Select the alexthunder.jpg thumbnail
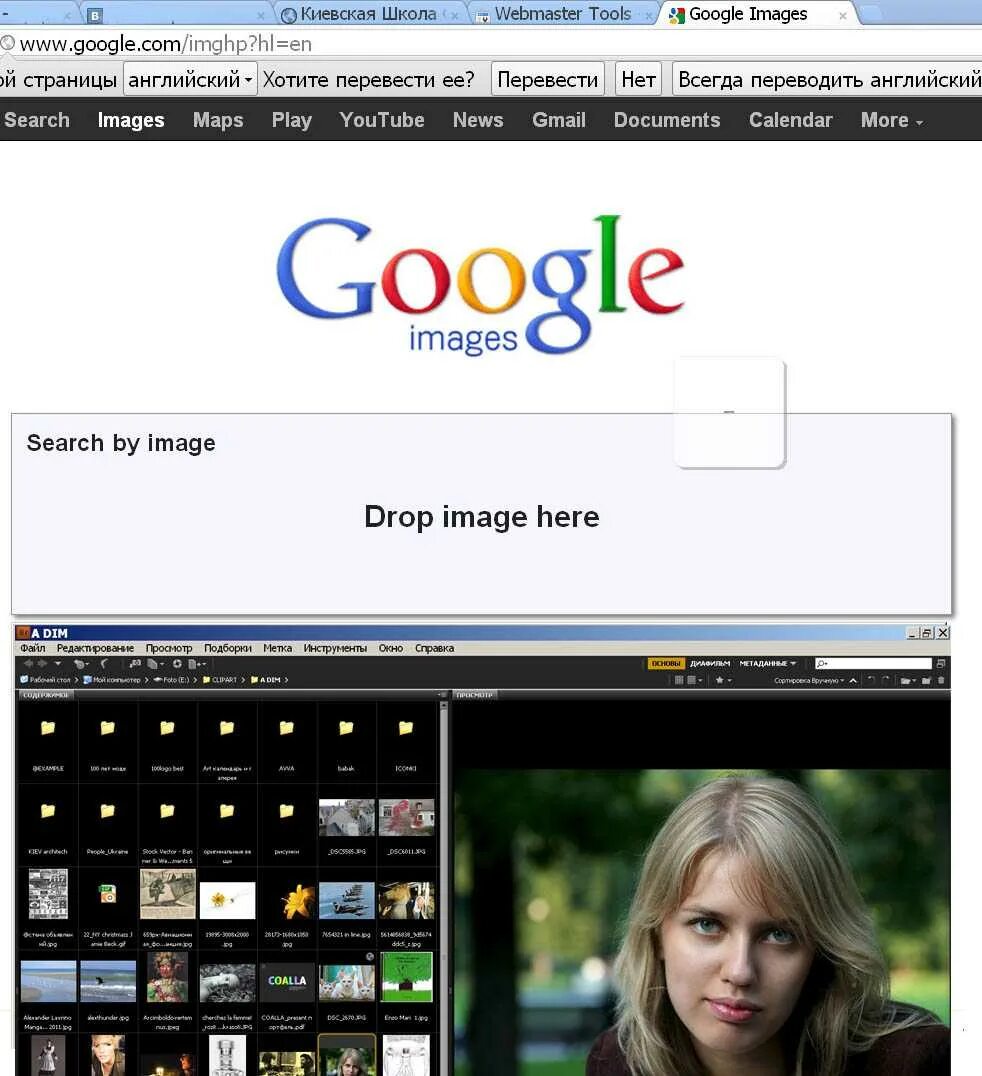The image size is (982, 1076). tap(108, 982)
